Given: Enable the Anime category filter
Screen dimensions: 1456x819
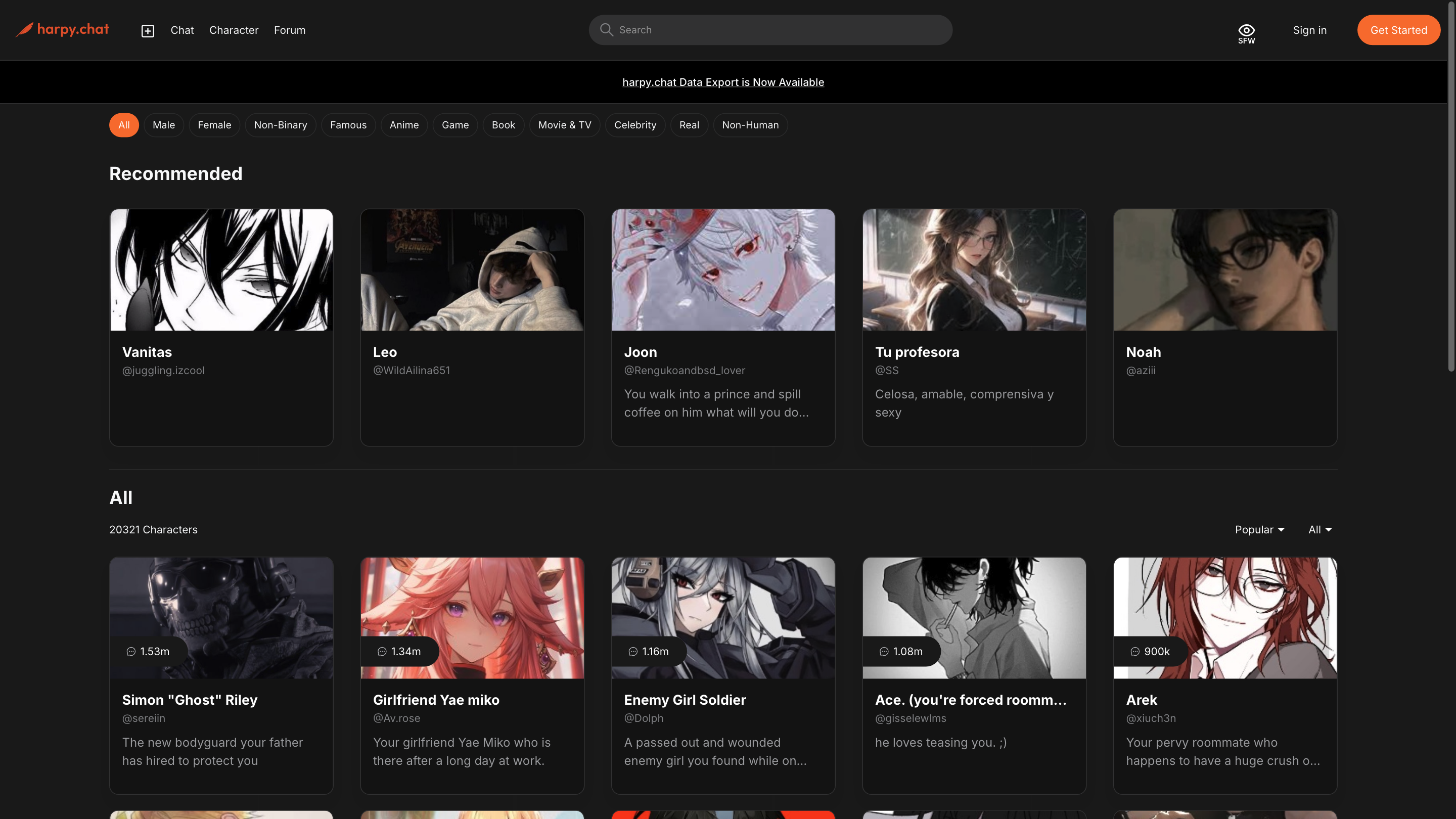Looking at the screenshot, I should 404,125.
